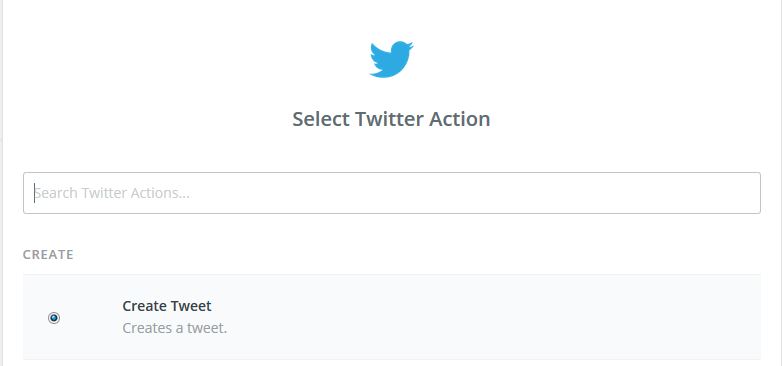
Task: Click the Twitter bird's beak
Action: pyautogui.click(x=411, y=47)
